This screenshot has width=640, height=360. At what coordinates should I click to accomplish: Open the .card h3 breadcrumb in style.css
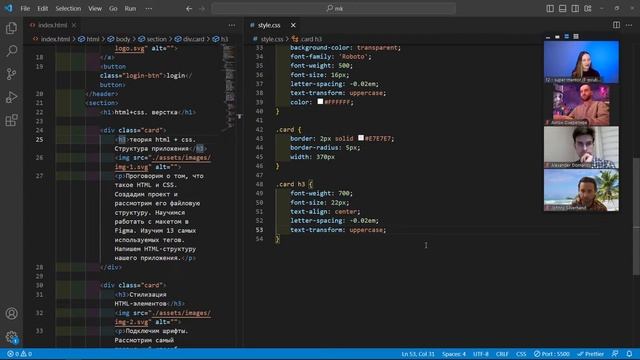pos(307,39)
